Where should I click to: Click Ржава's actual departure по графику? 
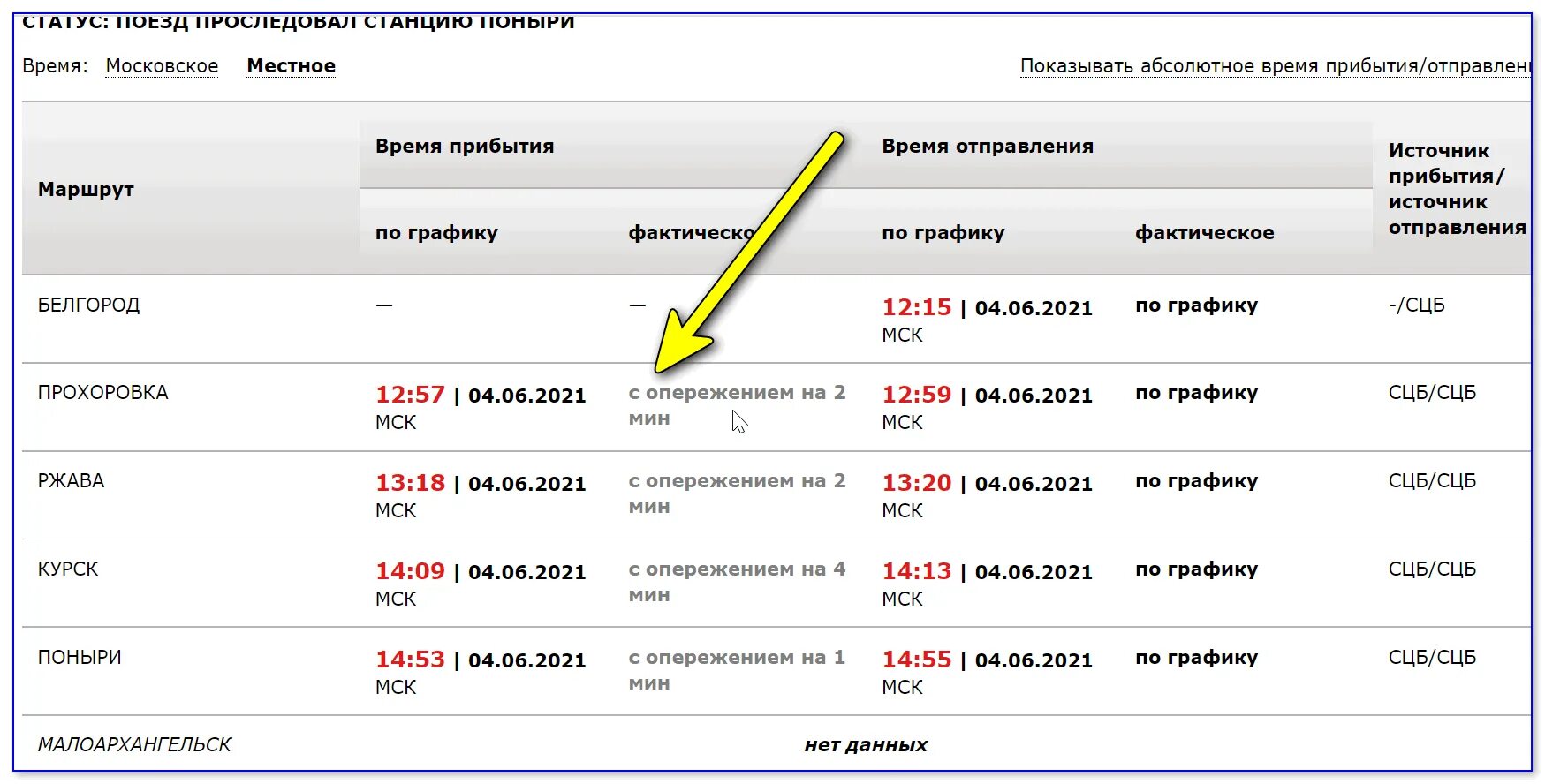1196,481
